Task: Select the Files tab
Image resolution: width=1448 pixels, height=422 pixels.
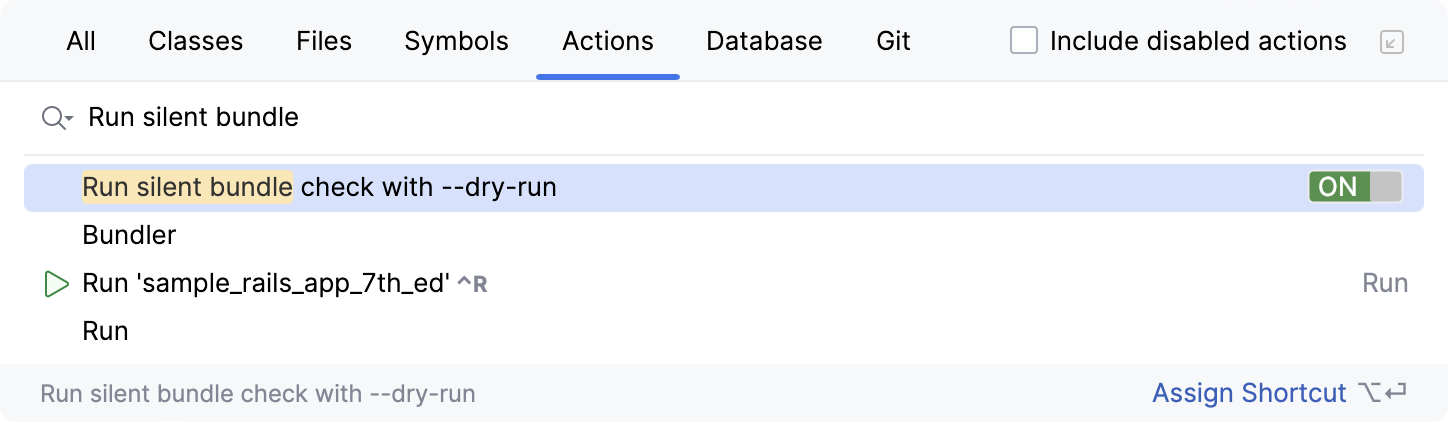Action: tap(324, 41)
